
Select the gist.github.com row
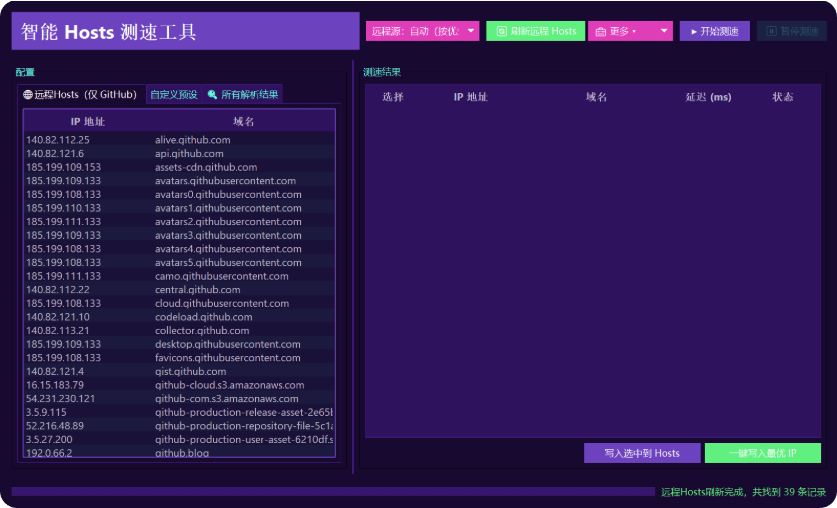(x=180, y=371)
